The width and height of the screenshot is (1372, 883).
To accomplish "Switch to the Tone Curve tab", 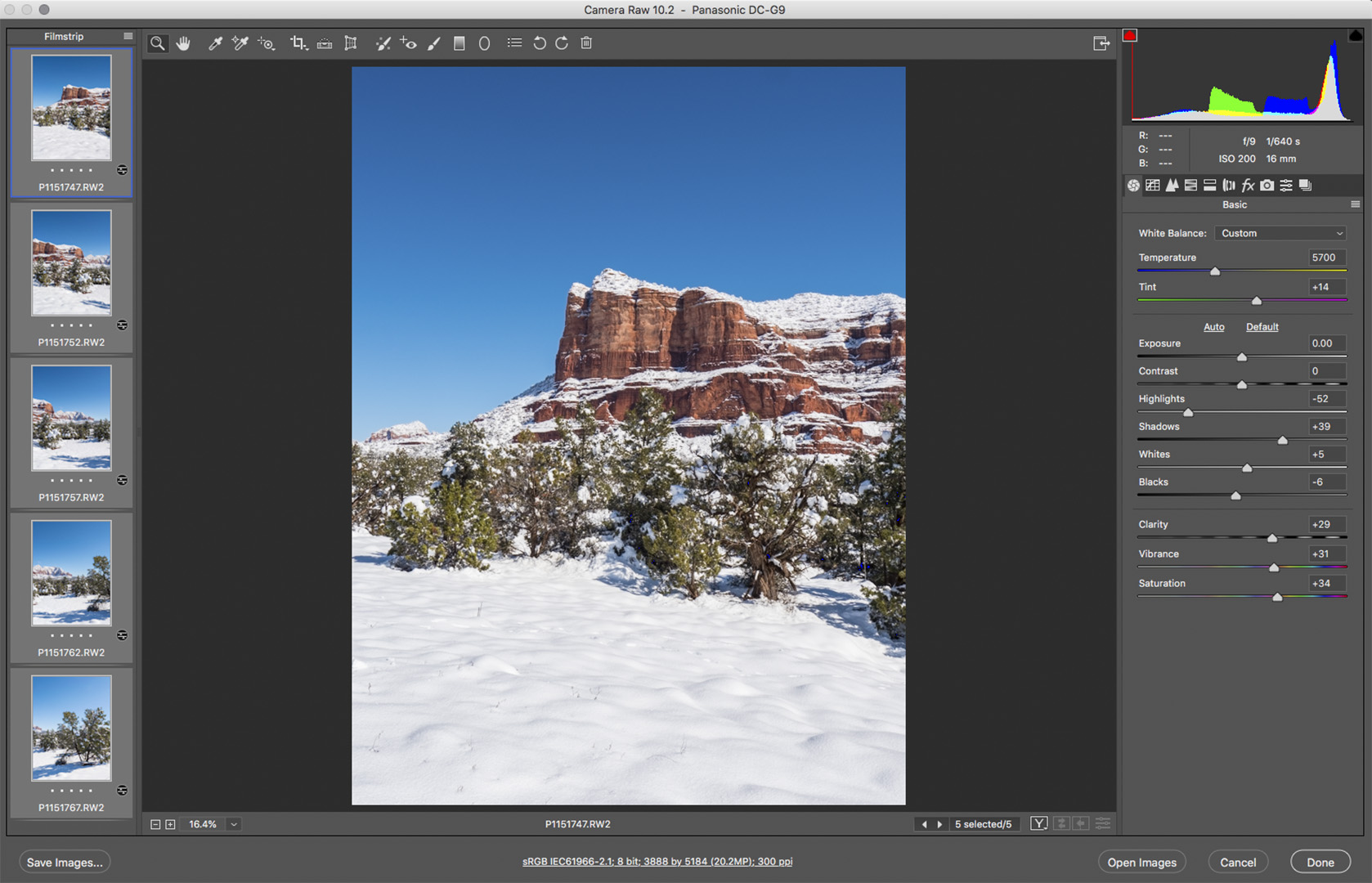I will coord(1153,186).
